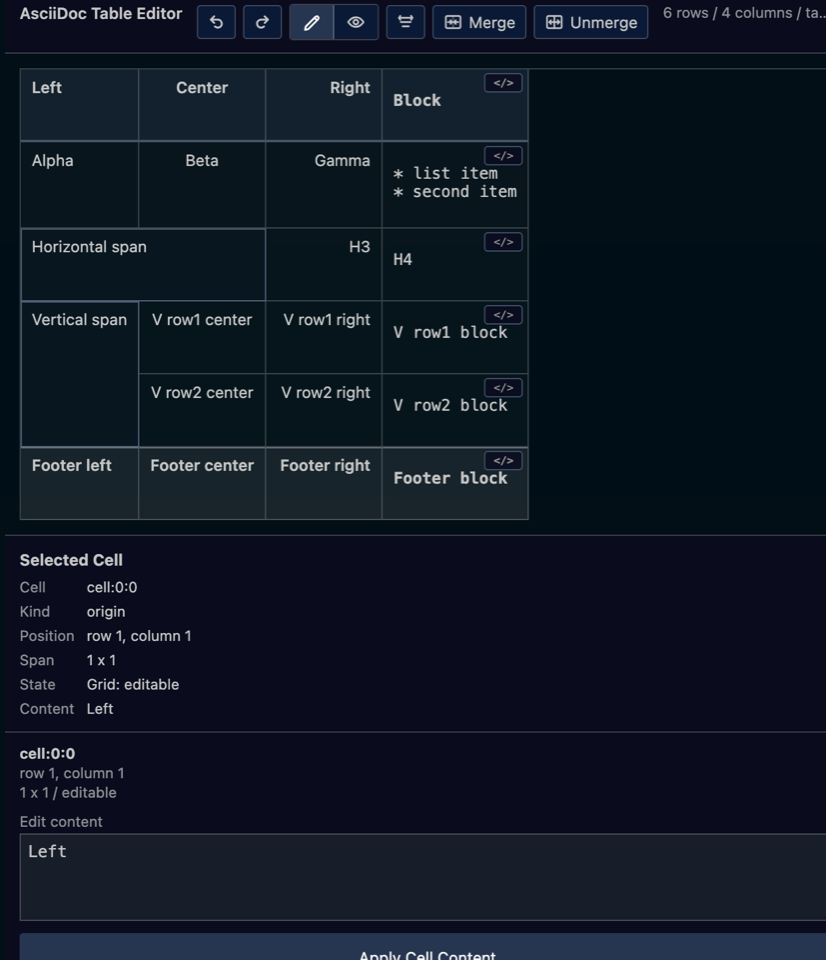Select the V row1 right cell
The width and height of the screenshot is (826, 960).
click(324, 337)
